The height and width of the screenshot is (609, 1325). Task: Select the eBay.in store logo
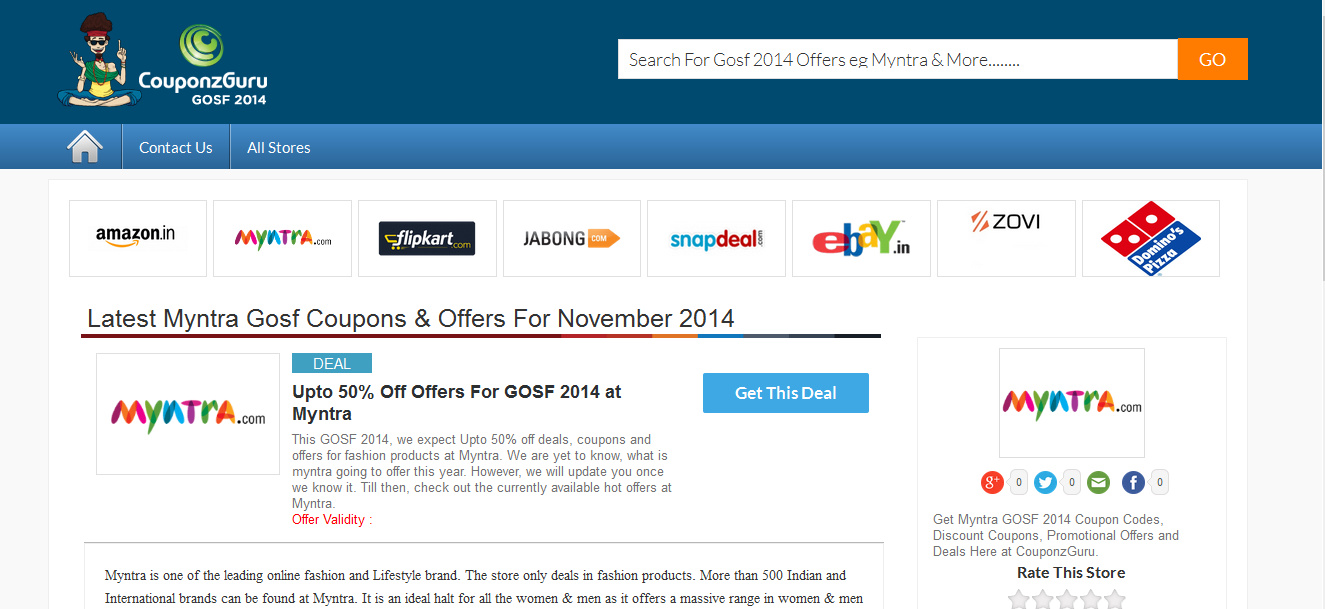pyautogui.click(x=861, y=238)
